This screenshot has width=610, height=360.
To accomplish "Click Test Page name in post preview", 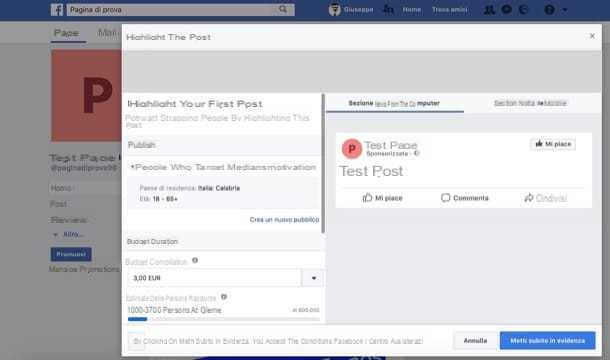I will click(391, 145).
